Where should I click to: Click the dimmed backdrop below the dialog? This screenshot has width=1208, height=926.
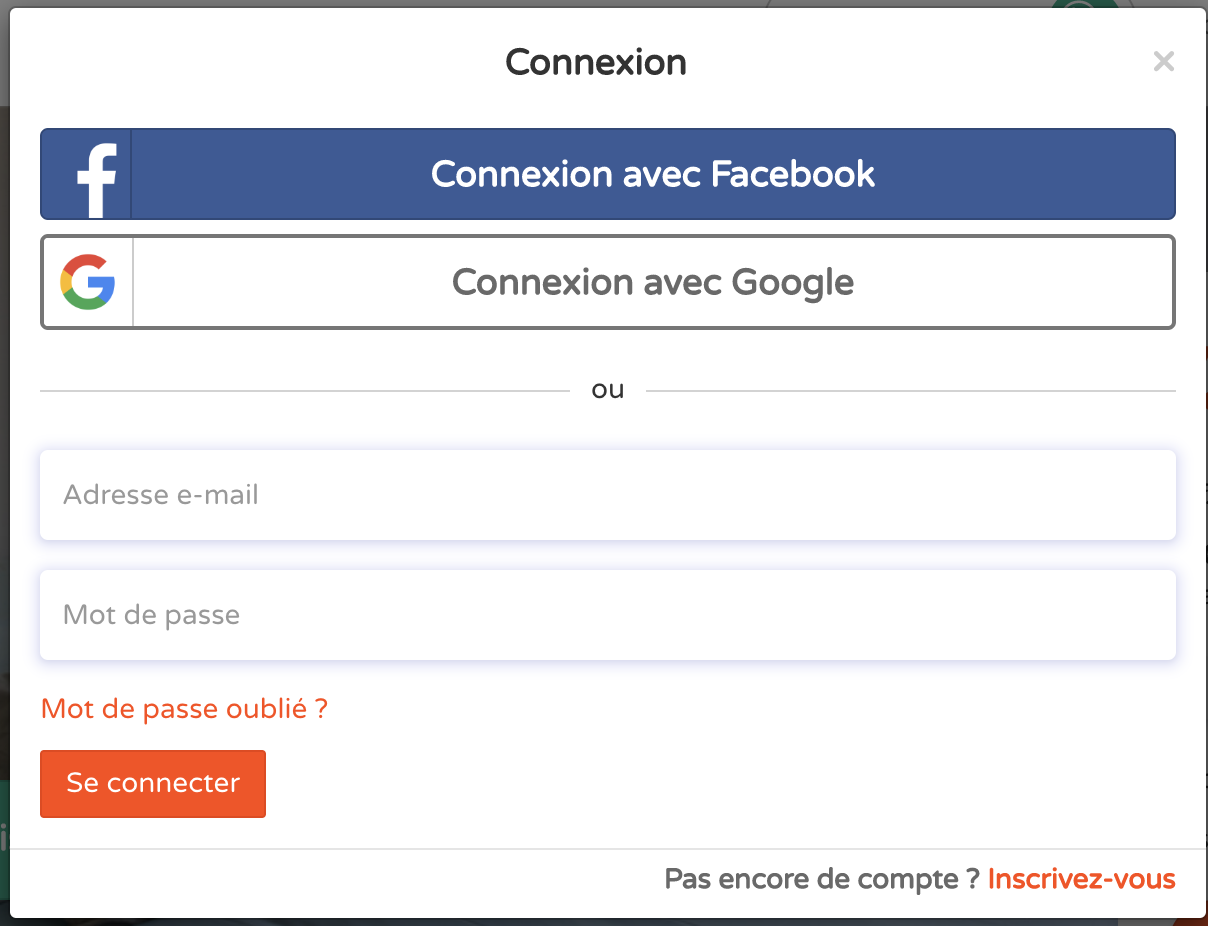point(604,922)
